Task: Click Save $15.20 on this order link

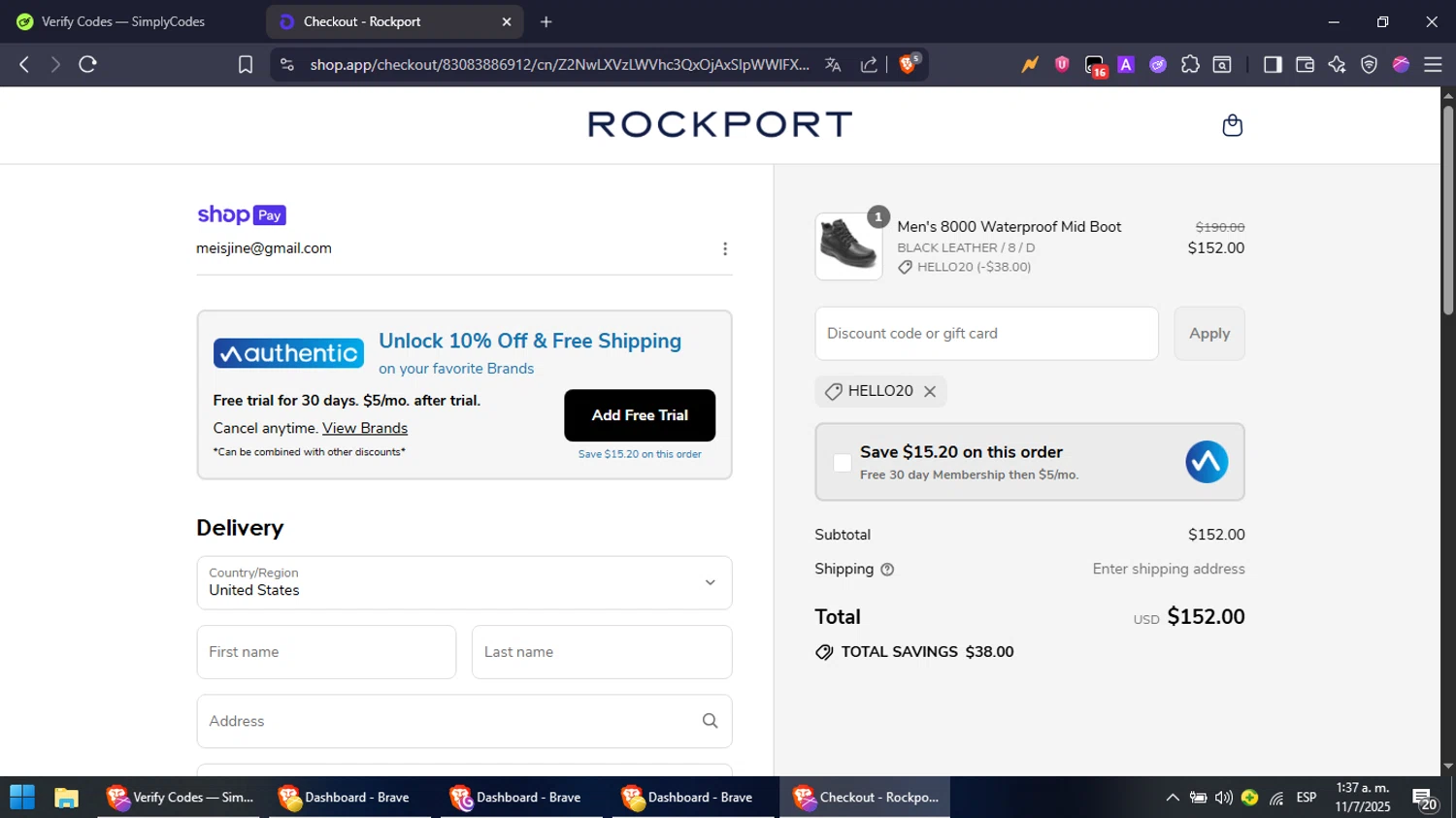Action: tap(640, 454)
